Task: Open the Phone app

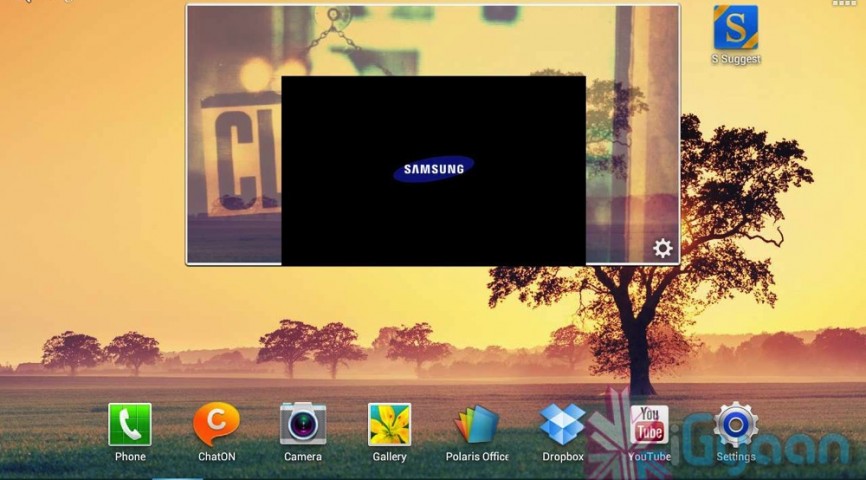Action: (x=130, y=424)
